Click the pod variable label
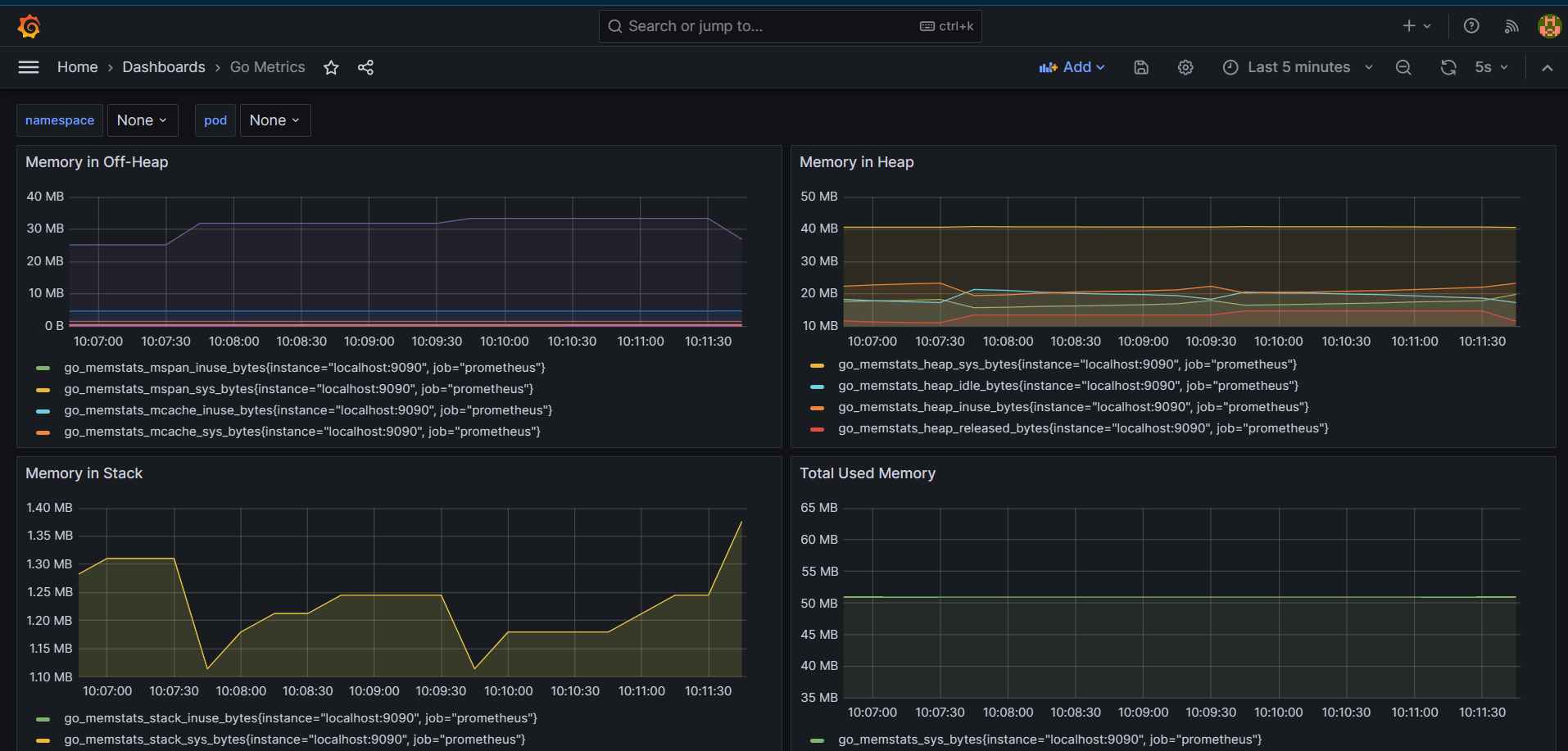Viewport: 1568px width, 751px height. click(215, 120)
